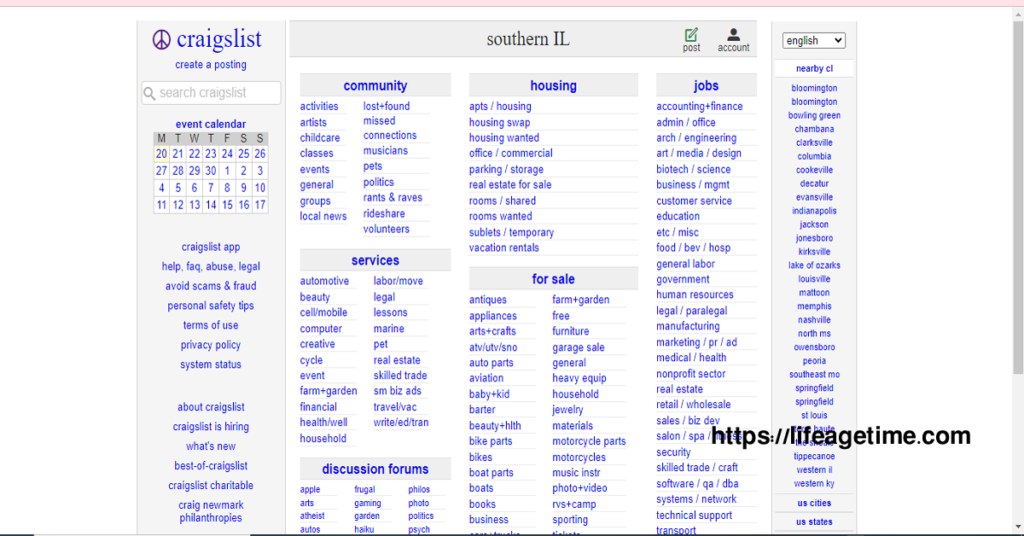Viewport: 1024px width, 536px height.
Task: Go to nearby lake of ozarks site
Action: pyautogui.click(x=814, y=266)
